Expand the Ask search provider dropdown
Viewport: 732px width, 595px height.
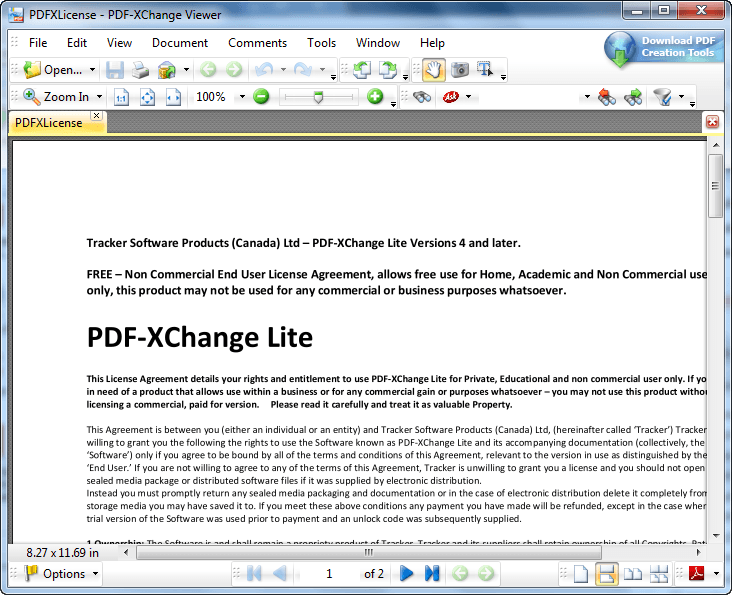click(469, 97)
